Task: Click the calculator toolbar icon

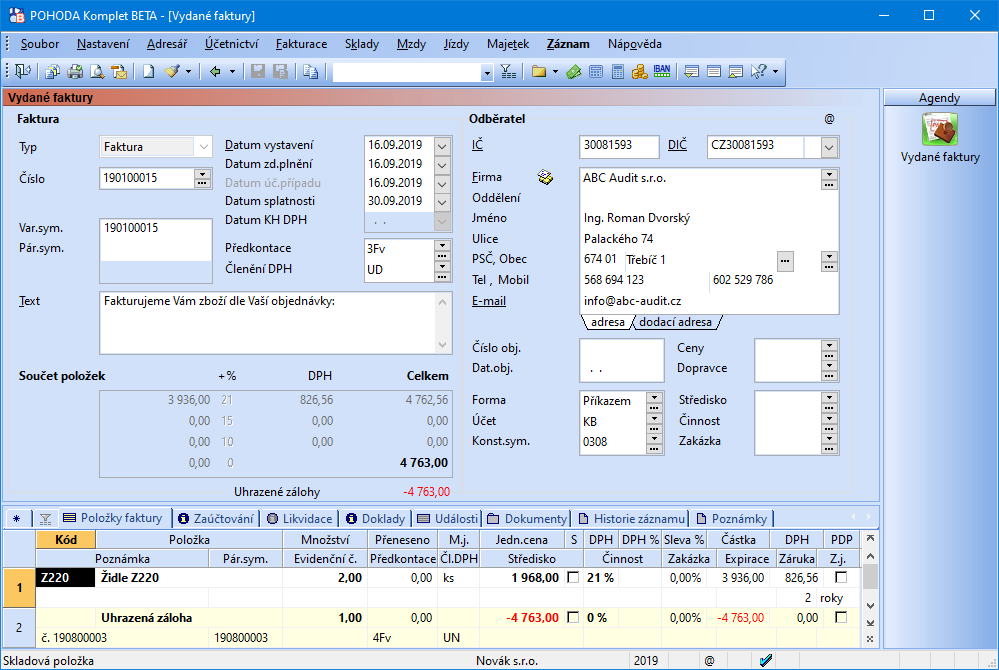Action: pyautogui.click(x=617, y=71)
